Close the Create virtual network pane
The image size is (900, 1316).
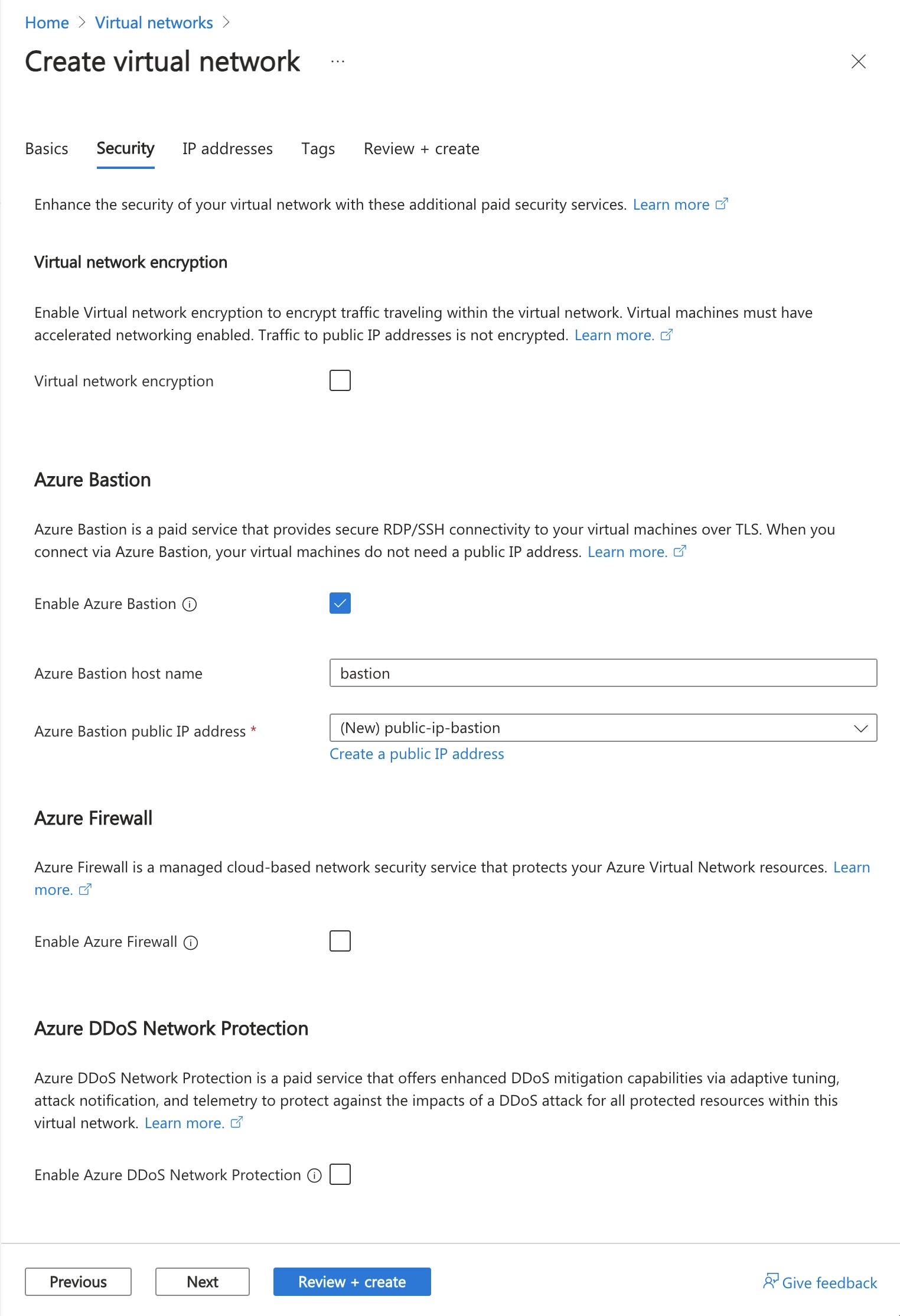pos(859,61)
